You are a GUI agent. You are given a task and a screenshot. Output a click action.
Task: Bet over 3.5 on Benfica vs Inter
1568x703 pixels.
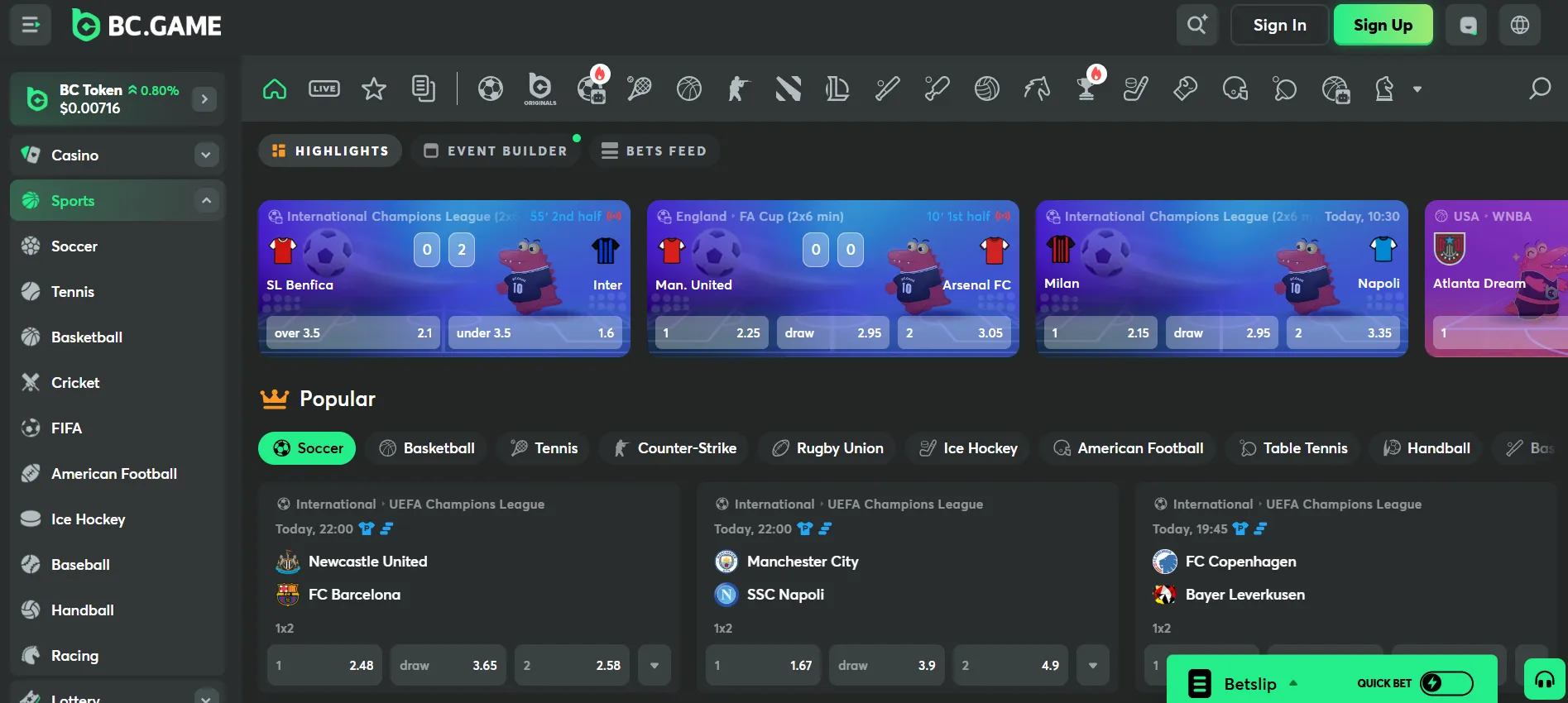click(x=353, y=332)
